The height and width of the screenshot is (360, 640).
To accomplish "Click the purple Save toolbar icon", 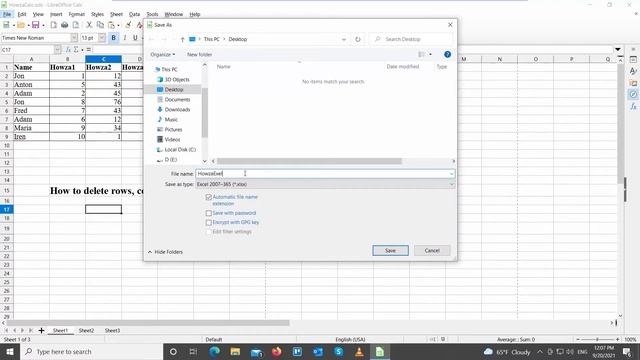I will (x=36, y=25).
